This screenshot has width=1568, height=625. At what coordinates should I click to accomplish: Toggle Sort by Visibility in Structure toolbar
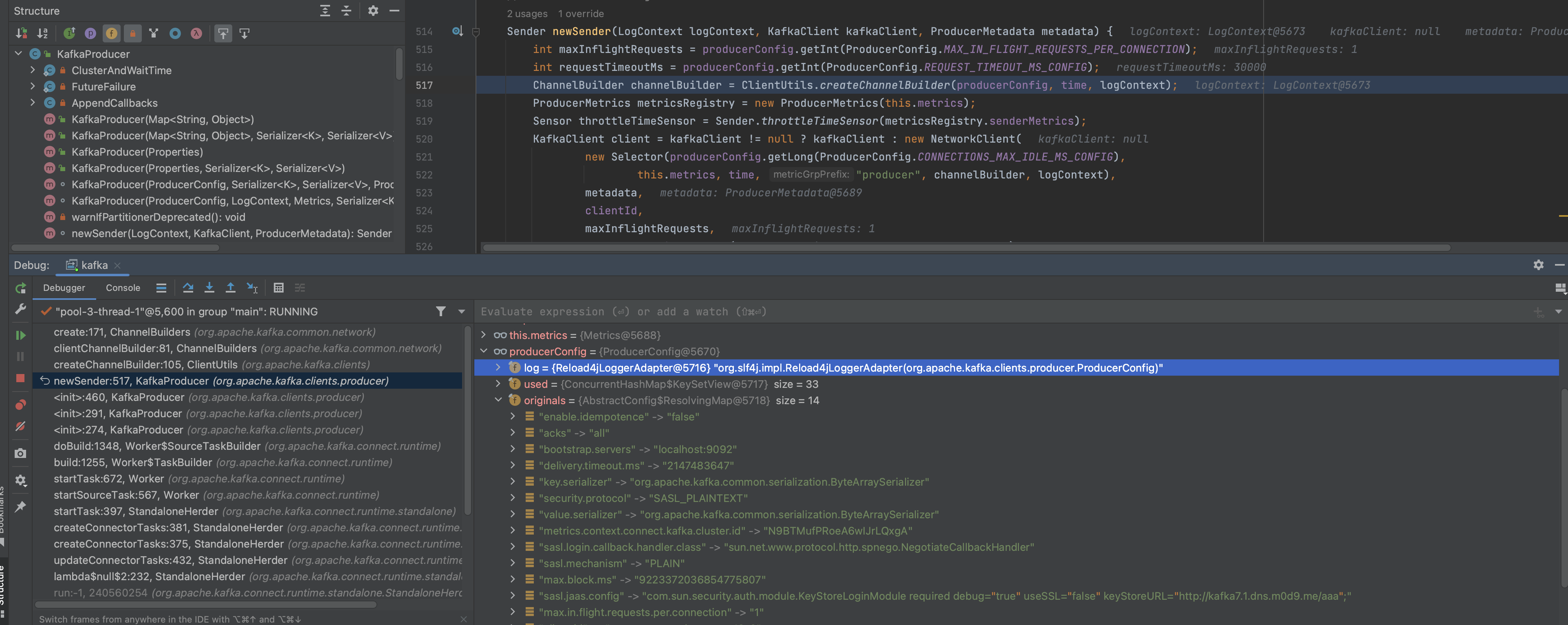21,33
